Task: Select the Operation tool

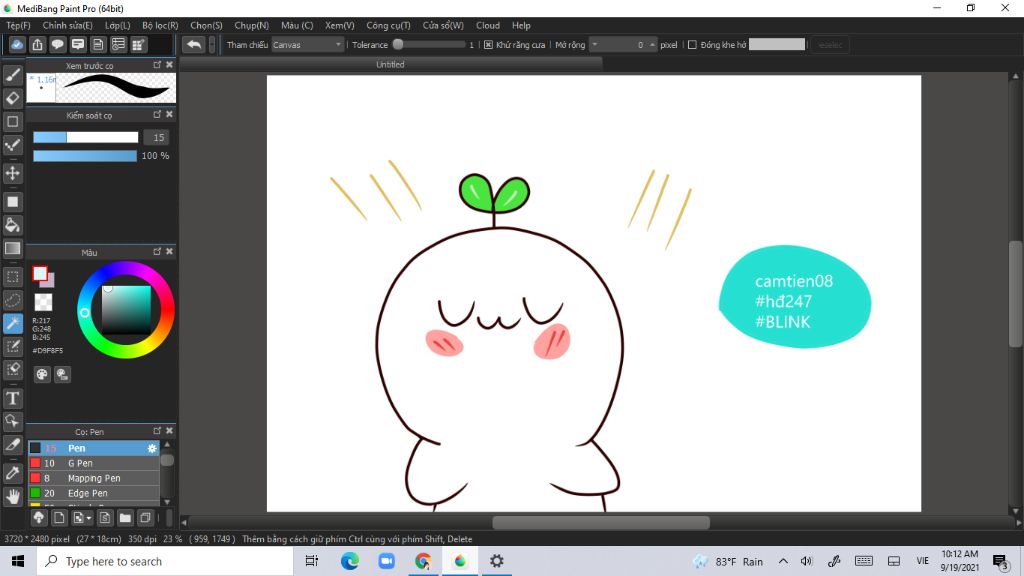Action: coord(12,421)
